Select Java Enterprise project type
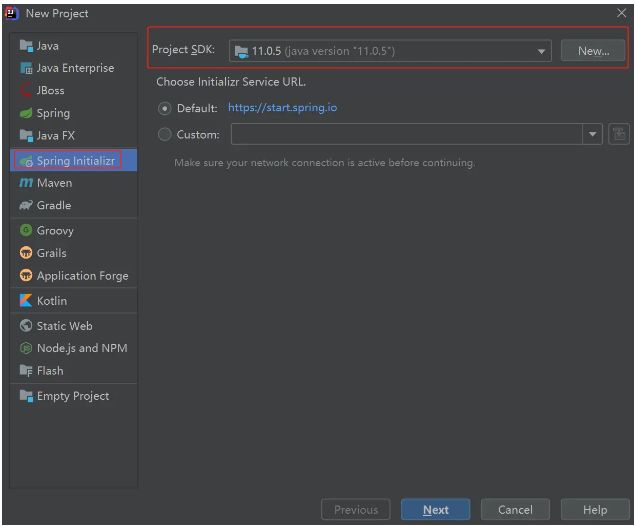 tap(73, 68)
